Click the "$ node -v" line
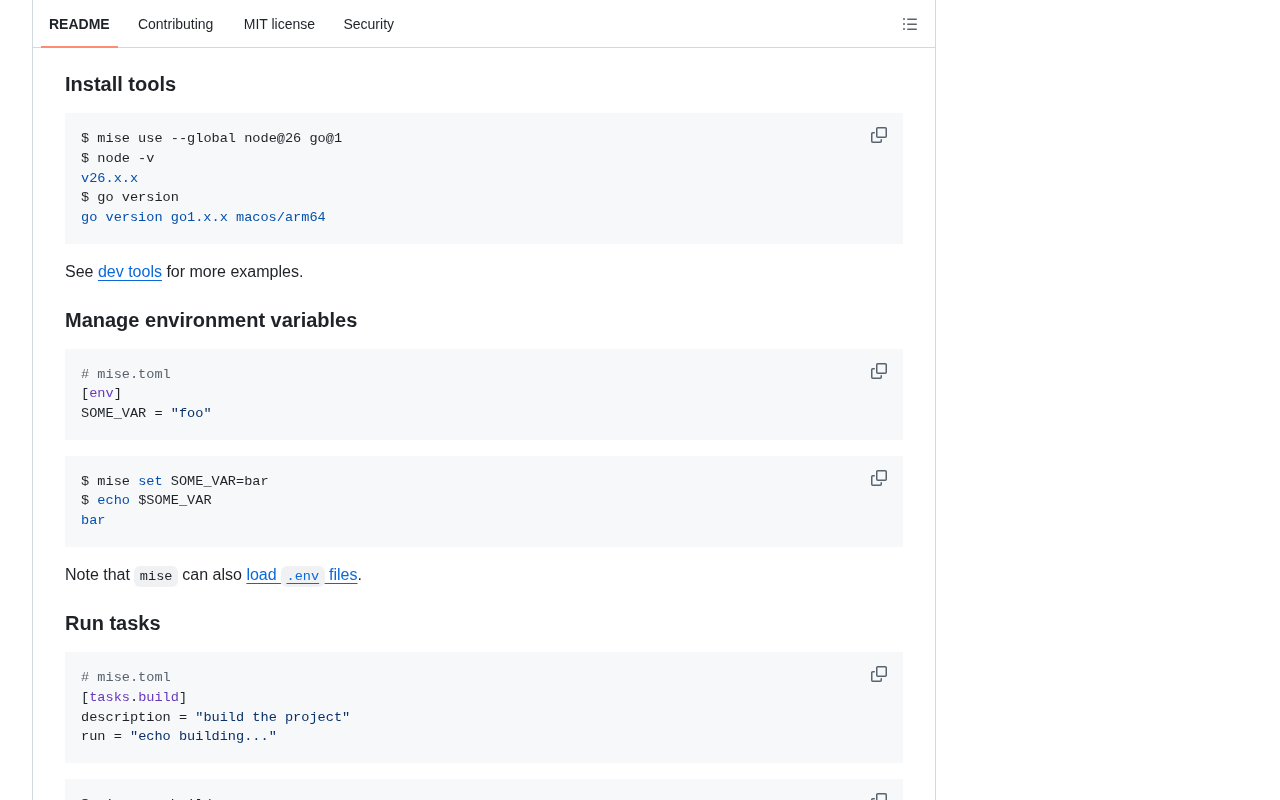Screen dimensions: 1280x800 118,159
